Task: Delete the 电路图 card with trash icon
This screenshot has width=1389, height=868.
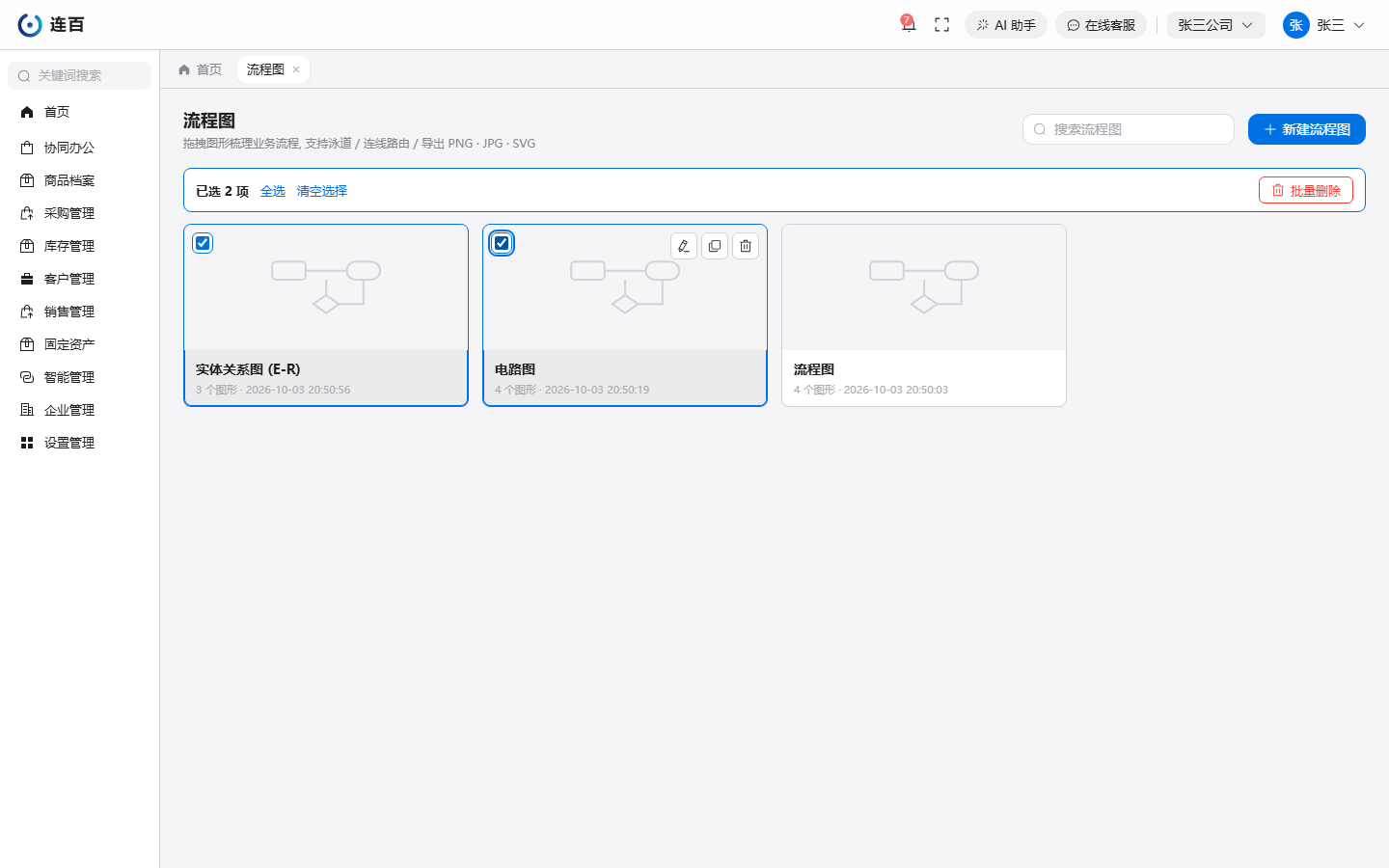Action: 746,246
